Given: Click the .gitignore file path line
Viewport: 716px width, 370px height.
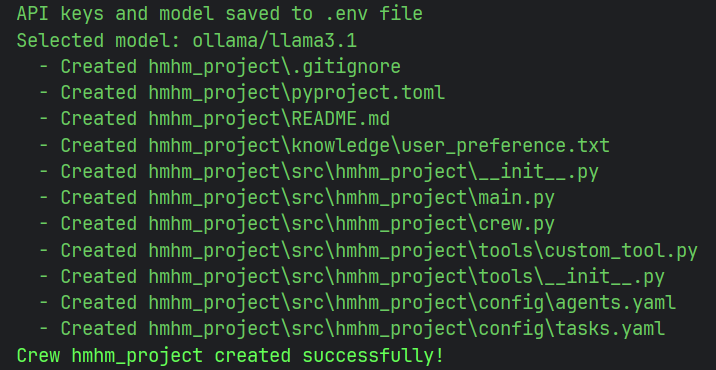Looking at the screenshot, I should (220, 67).
